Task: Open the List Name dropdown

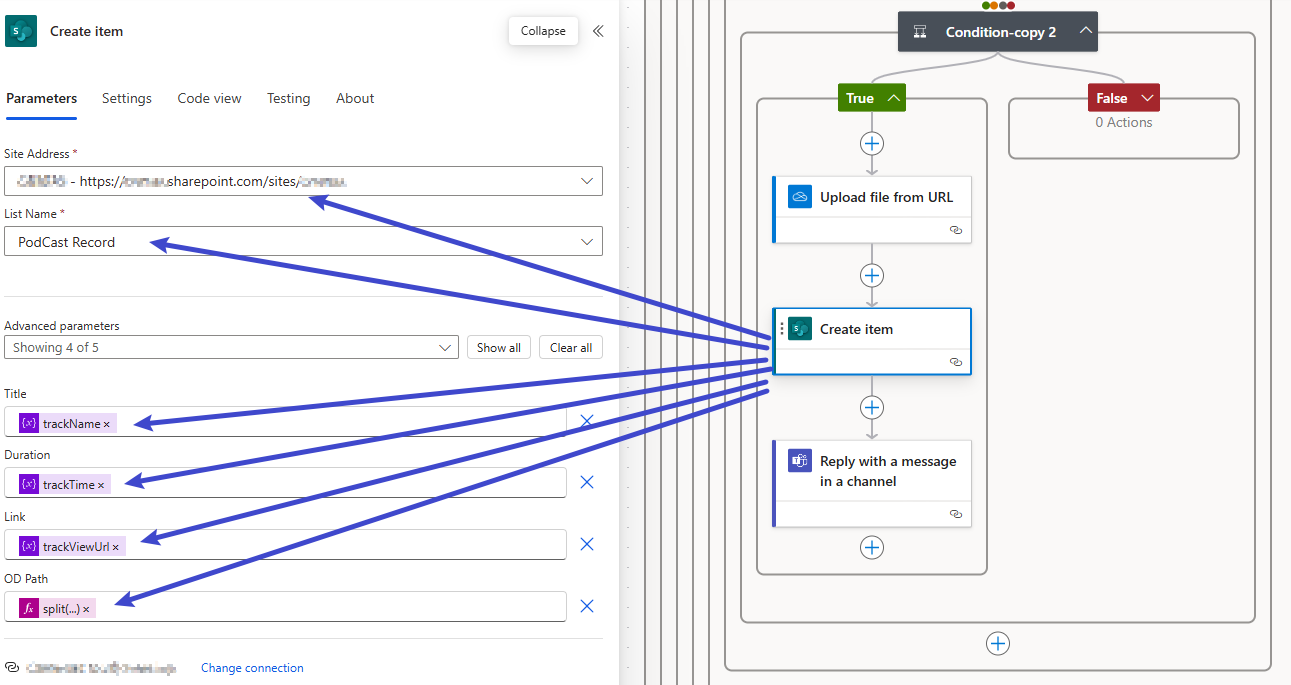Action: point(587,242)
